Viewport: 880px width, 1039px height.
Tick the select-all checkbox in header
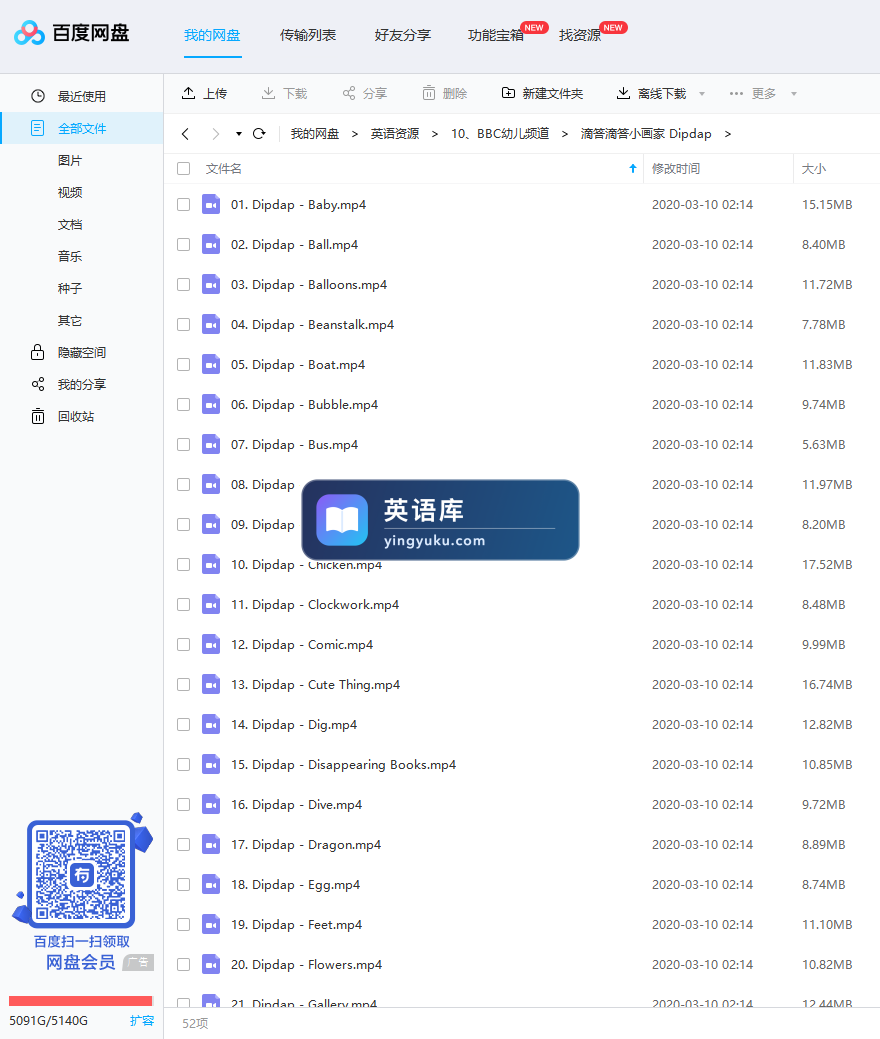tap(184, 168)
